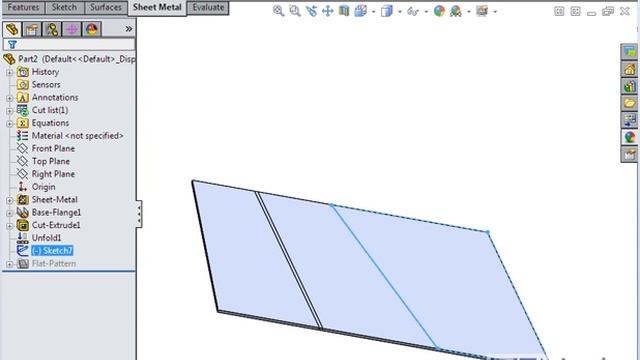
Task: Expand the Equations node
Action: click(9, 124)
